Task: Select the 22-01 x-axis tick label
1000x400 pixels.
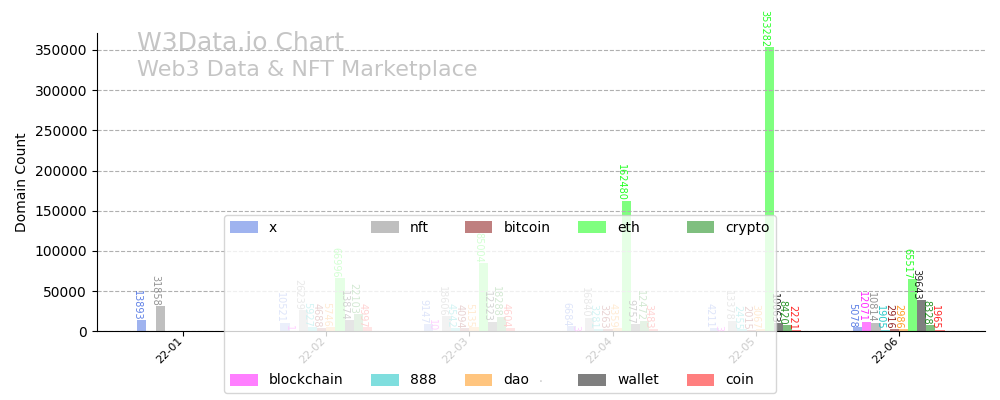Action: (x=170, y=350)
